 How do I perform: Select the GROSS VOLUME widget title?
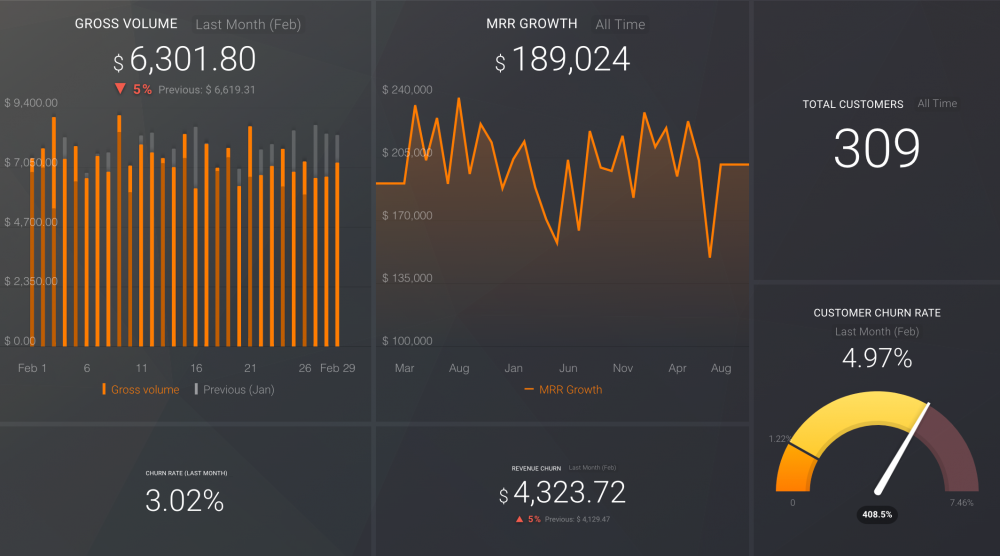tap(126, 24)
